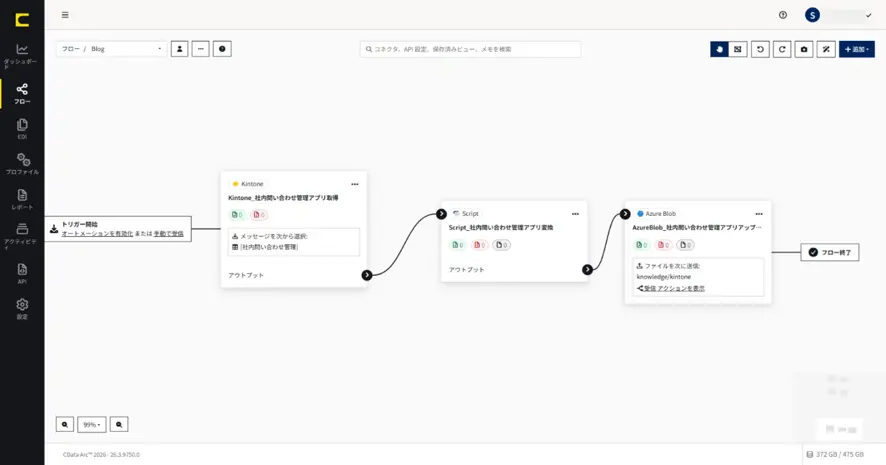Focus the connector search field
This screenshot has width=886, height=465.
pyautogui.click(x=470, y=49)
